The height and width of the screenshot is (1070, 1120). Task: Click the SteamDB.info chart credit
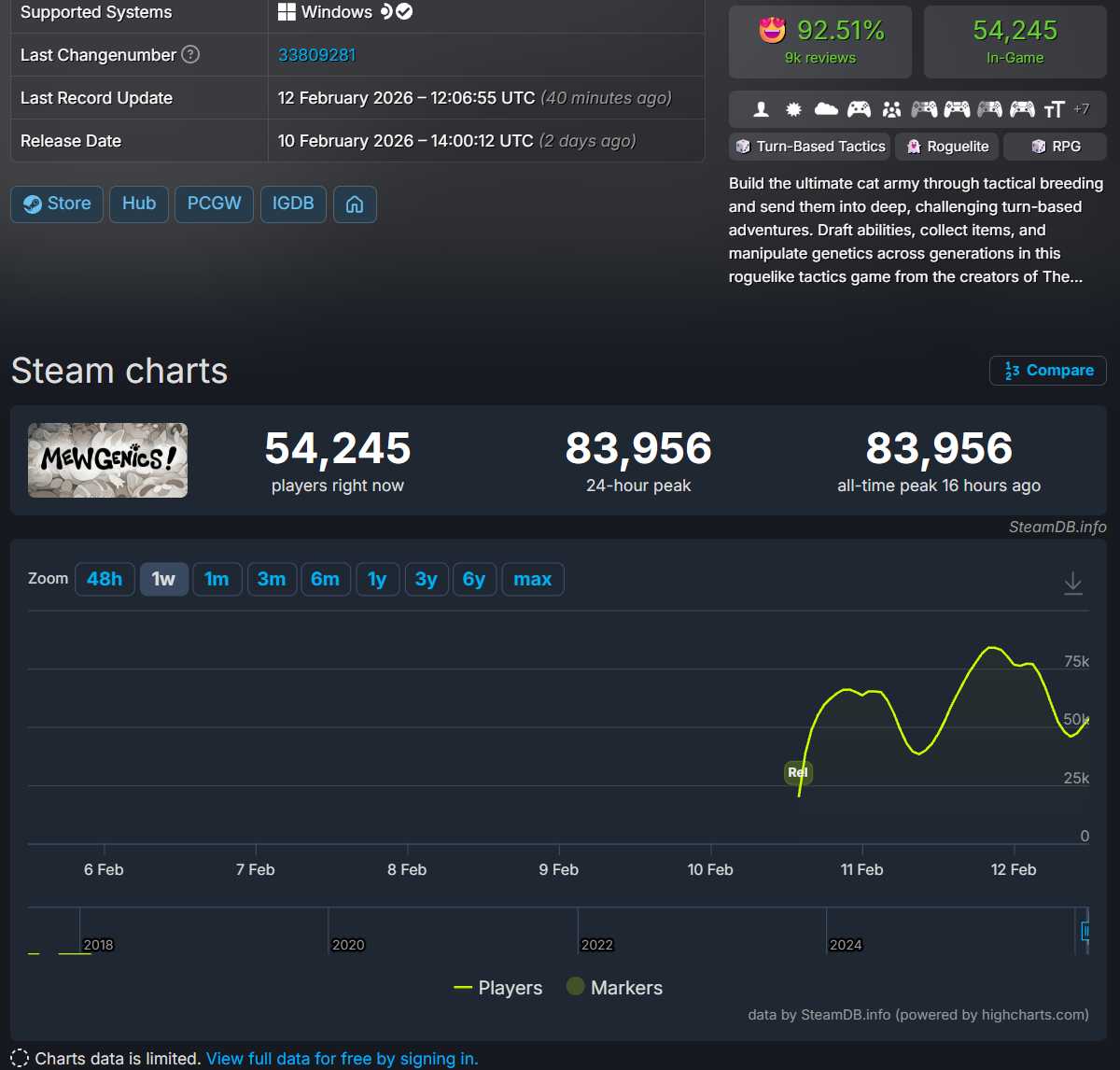coord(1057,527)
